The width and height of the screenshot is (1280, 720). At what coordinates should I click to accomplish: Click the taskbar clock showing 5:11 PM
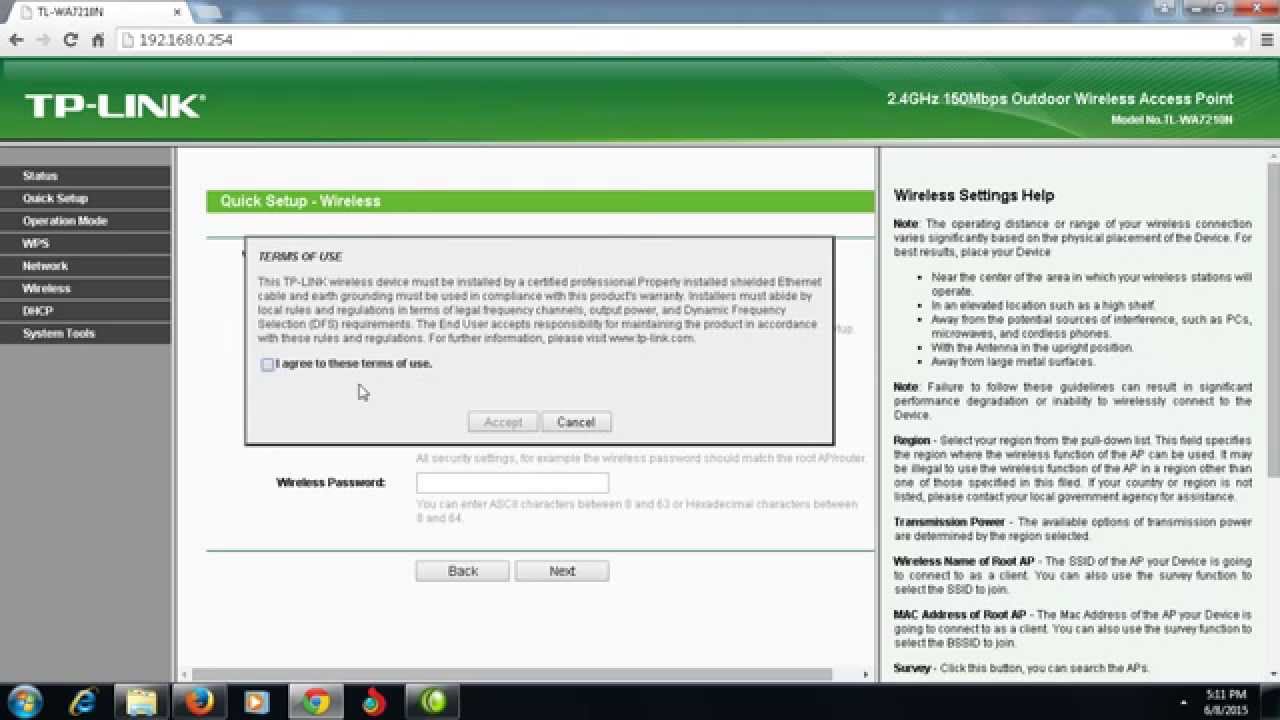click(x=1225, y=702)
